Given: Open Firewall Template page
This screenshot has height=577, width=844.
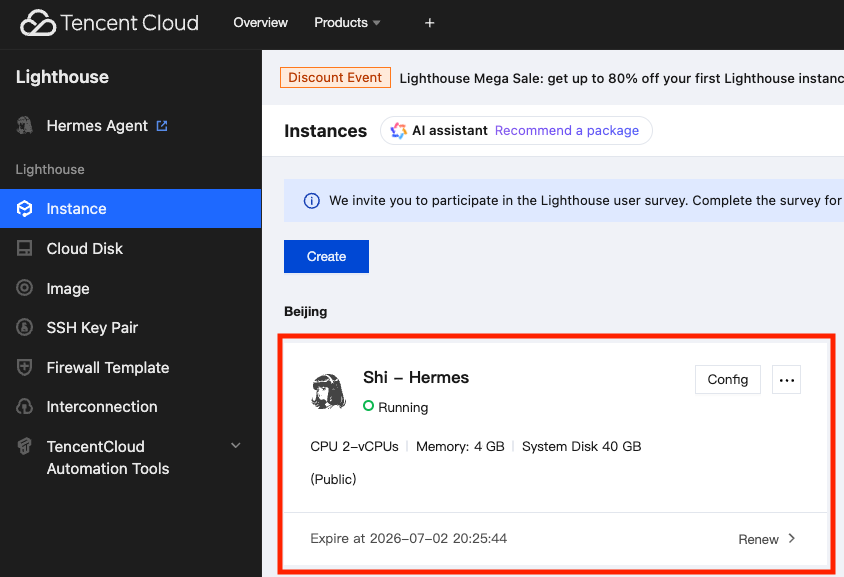Looking at the screenshot, I should click(108, 367).
